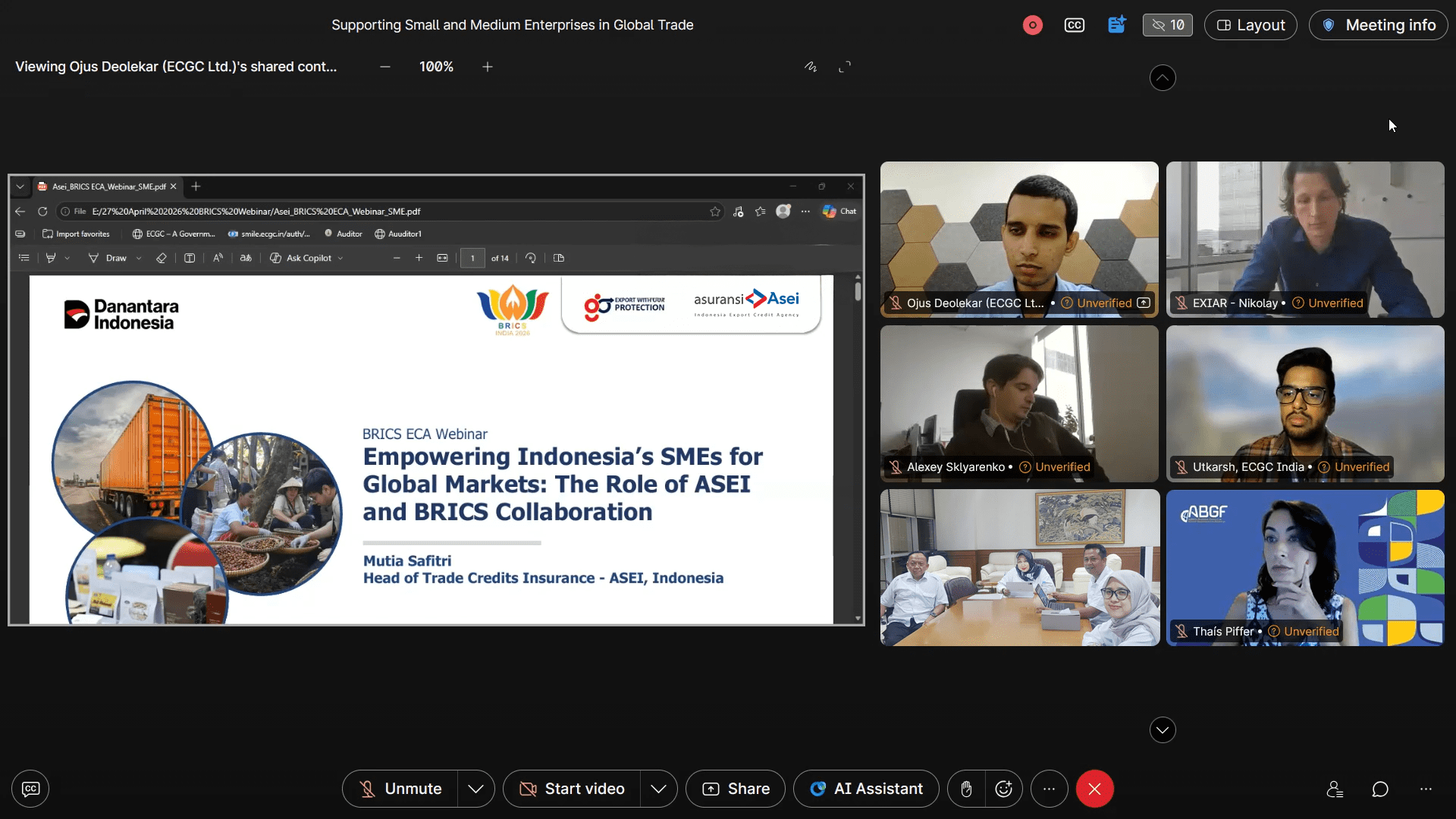Click the PDF vertical scrollbar thumb
Screen dimensions: 1456x819
coord(858,291)
